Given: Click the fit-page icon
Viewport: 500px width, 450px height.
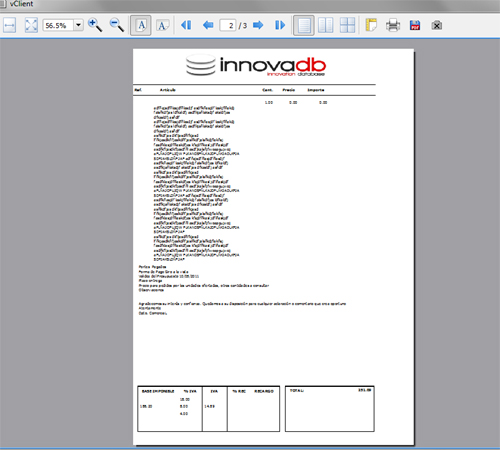Looking at the screenshot, I should pos(31,25).
